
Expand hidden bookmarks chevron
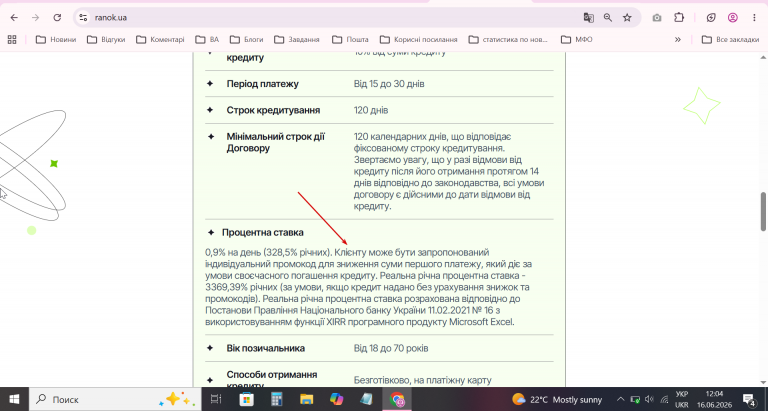[x=678, y=39]
